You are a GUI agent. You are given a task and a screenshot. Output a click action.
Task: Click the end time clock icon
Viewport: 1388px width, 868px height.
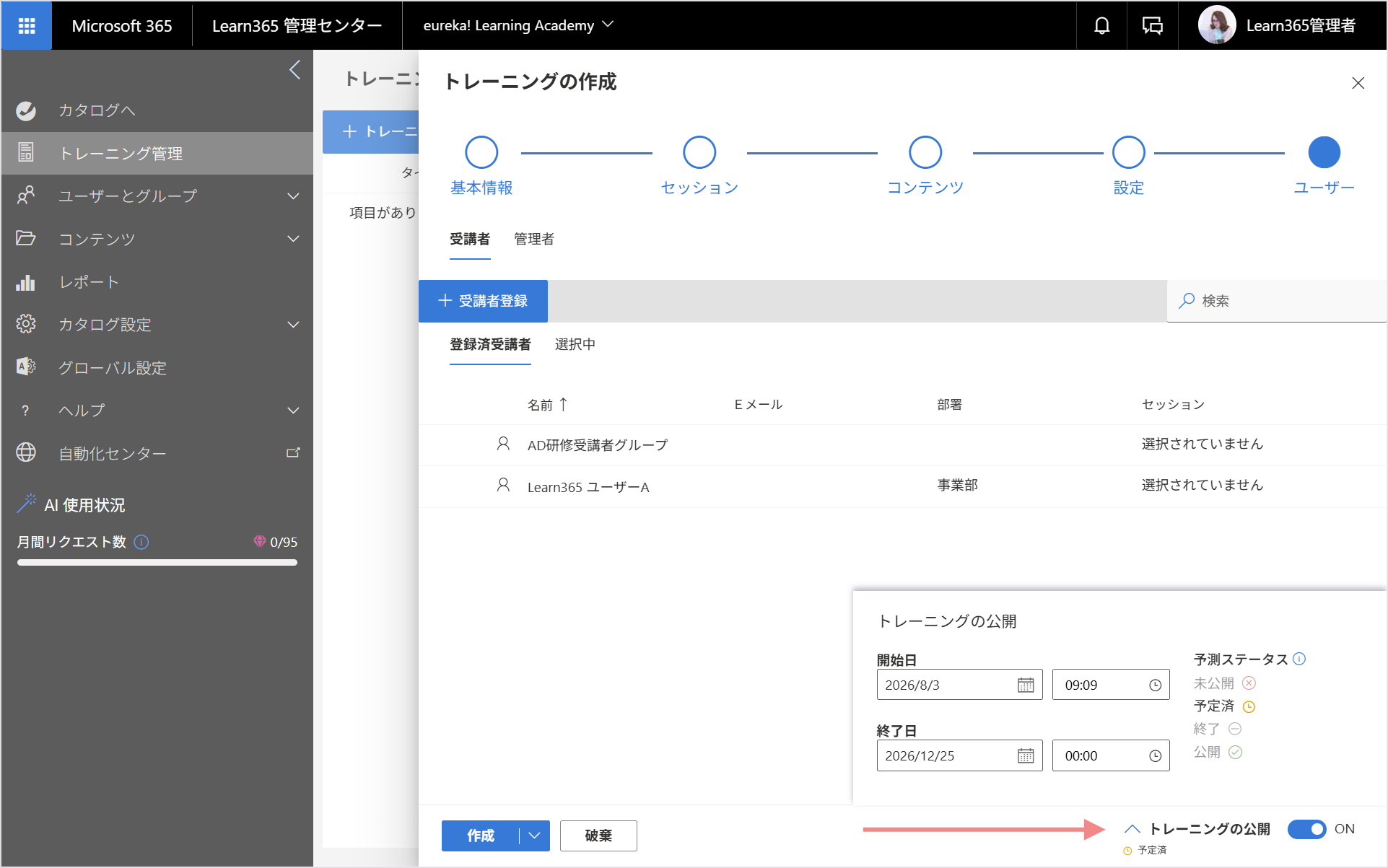pos(1155,756)
